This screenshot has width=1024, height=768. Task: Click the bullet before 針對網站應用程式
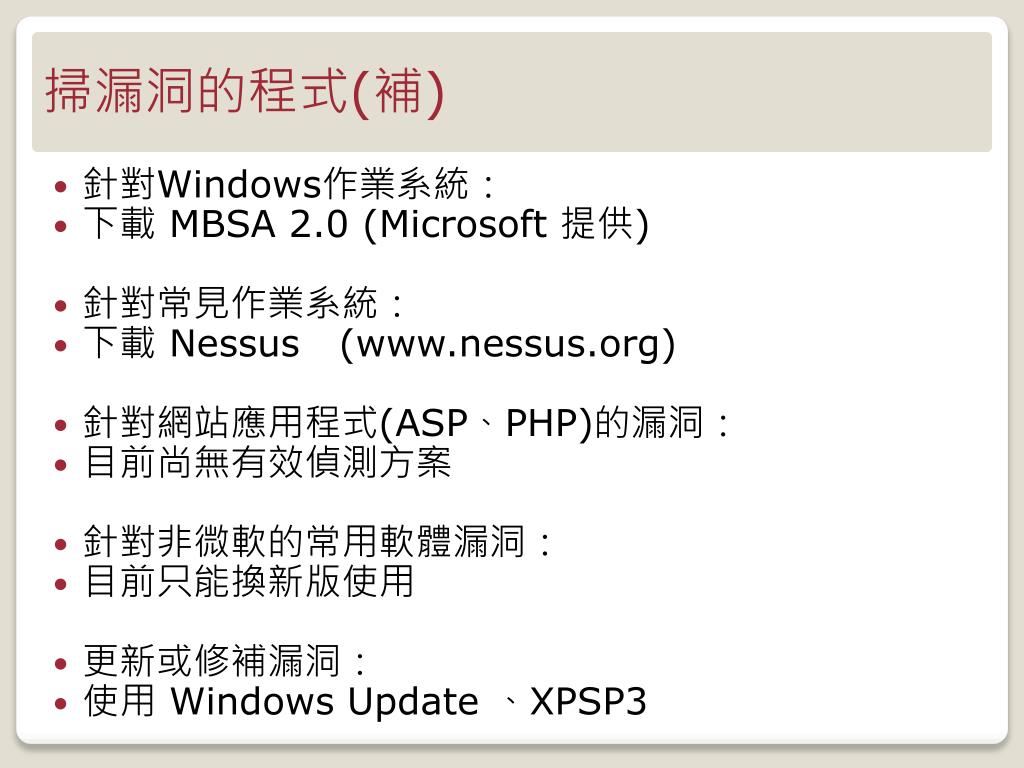tap(61, 425)
